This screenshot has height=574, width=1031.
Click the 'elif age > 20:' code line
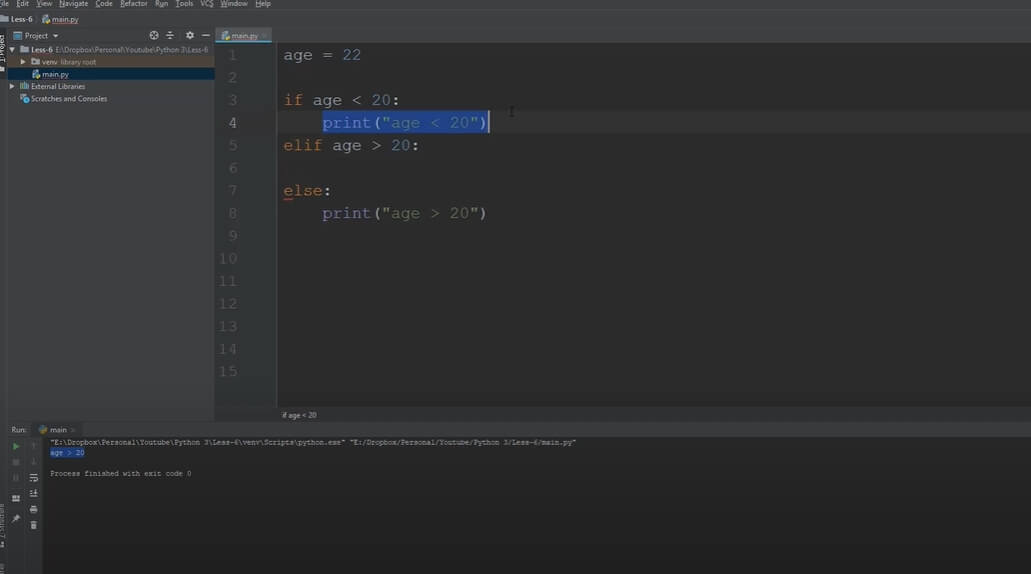coord(351,145)
